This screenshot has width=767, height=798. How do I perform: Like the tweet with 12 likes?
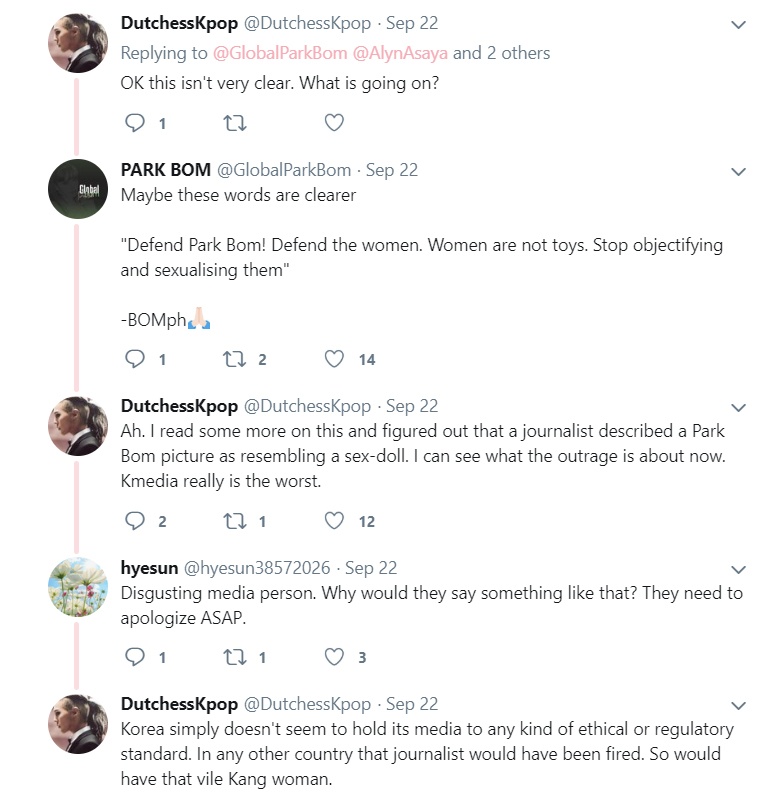click(335, 521)
